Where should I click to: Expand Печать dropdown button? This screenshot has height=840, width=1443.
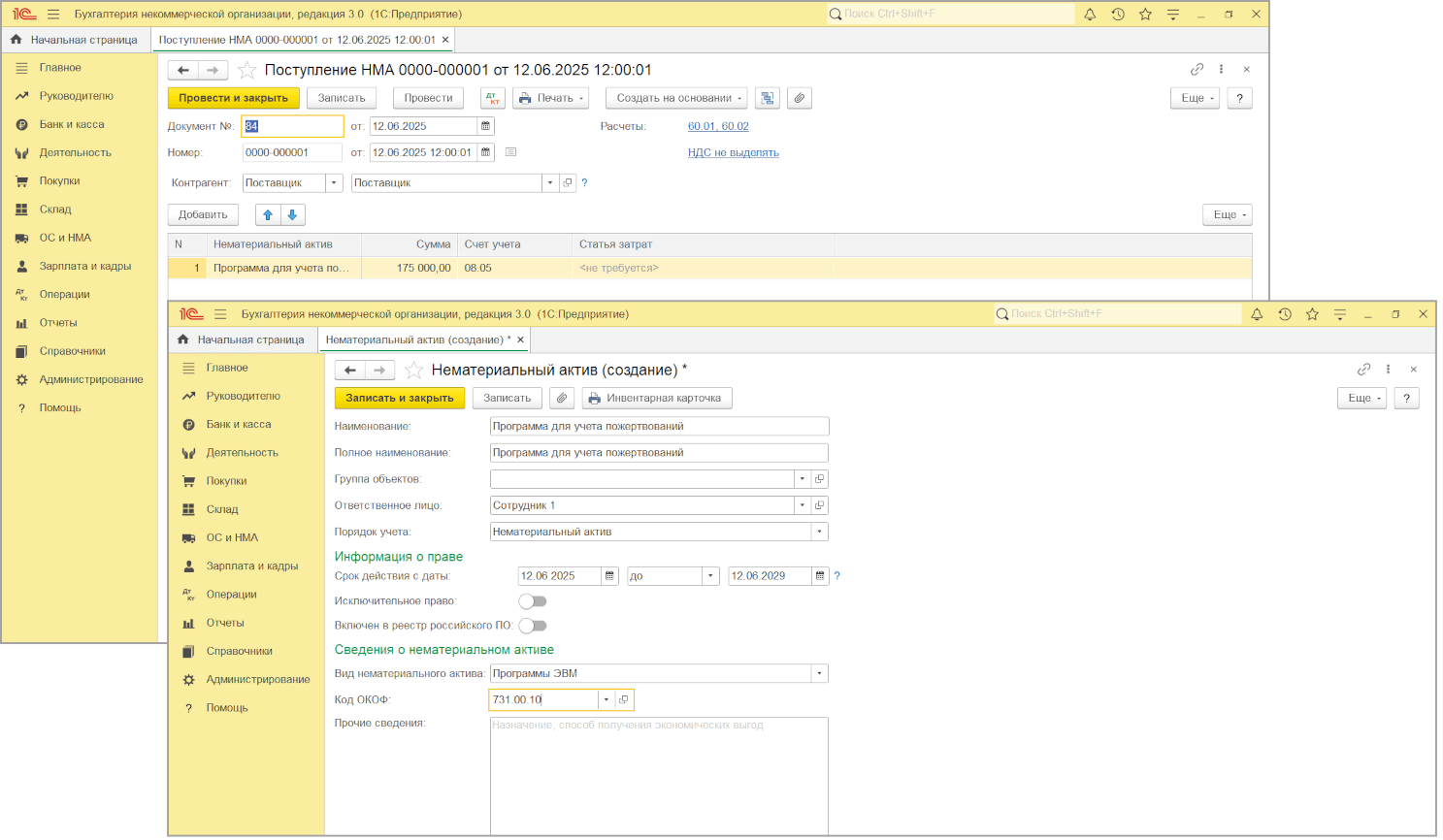click(x=551, y=98)
